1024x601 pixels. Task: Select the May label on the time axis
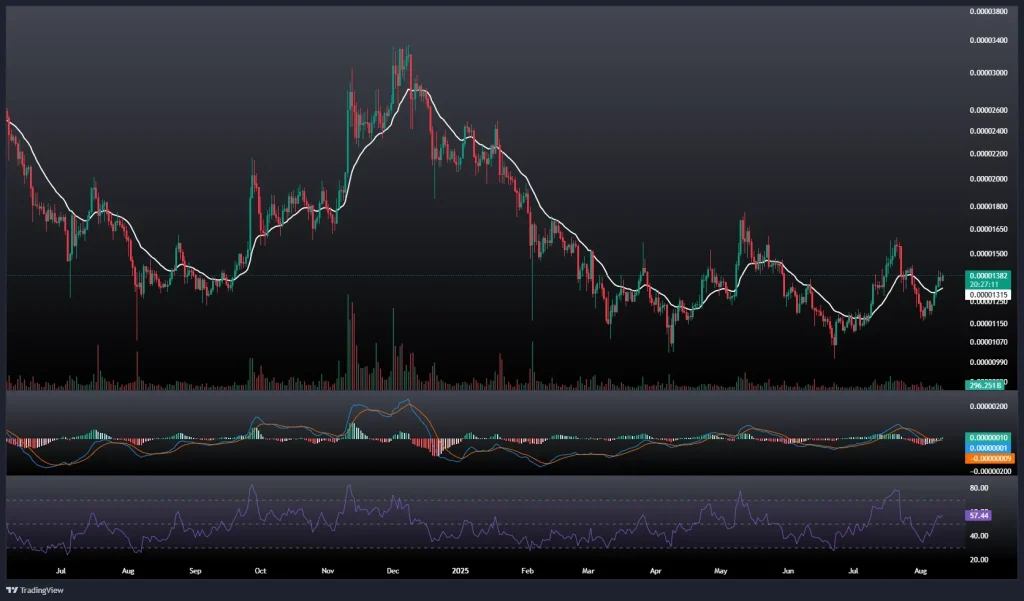point(721,571)
